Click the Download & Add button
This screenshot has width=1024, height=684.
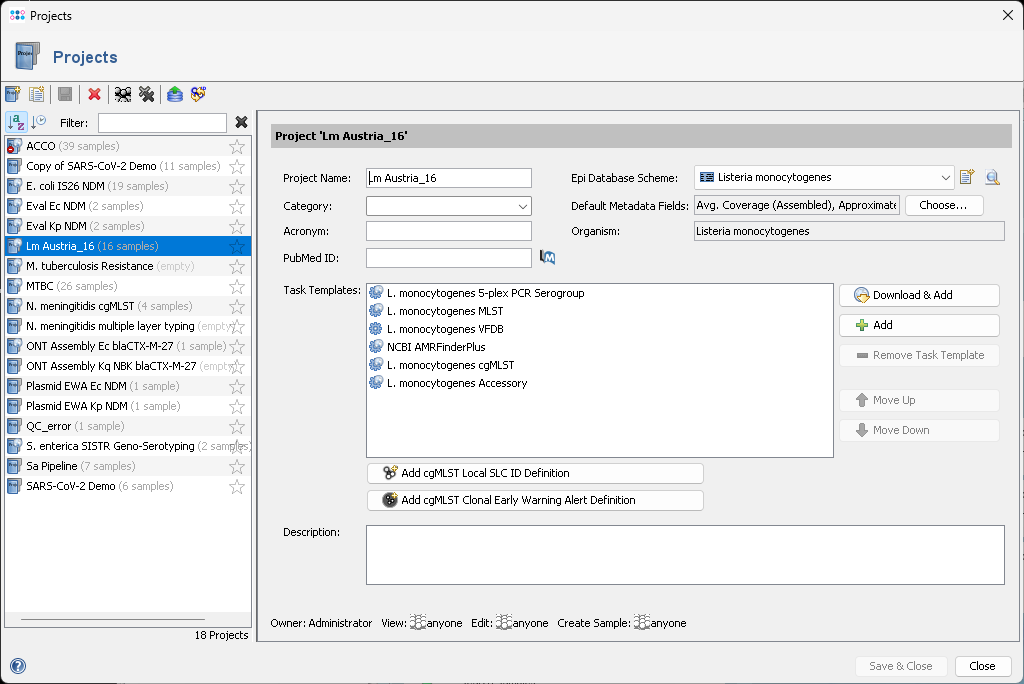[x=919, y=295]
